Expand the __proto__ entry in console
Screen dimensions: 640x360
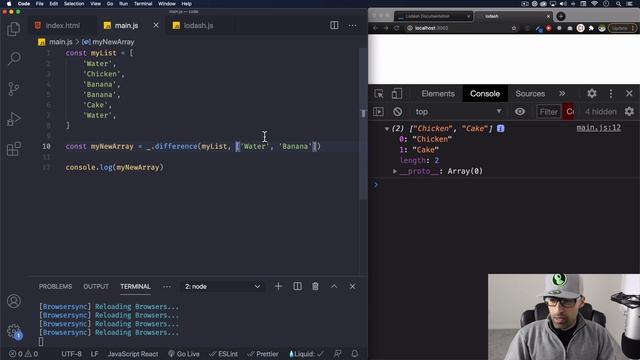[395, 171]
